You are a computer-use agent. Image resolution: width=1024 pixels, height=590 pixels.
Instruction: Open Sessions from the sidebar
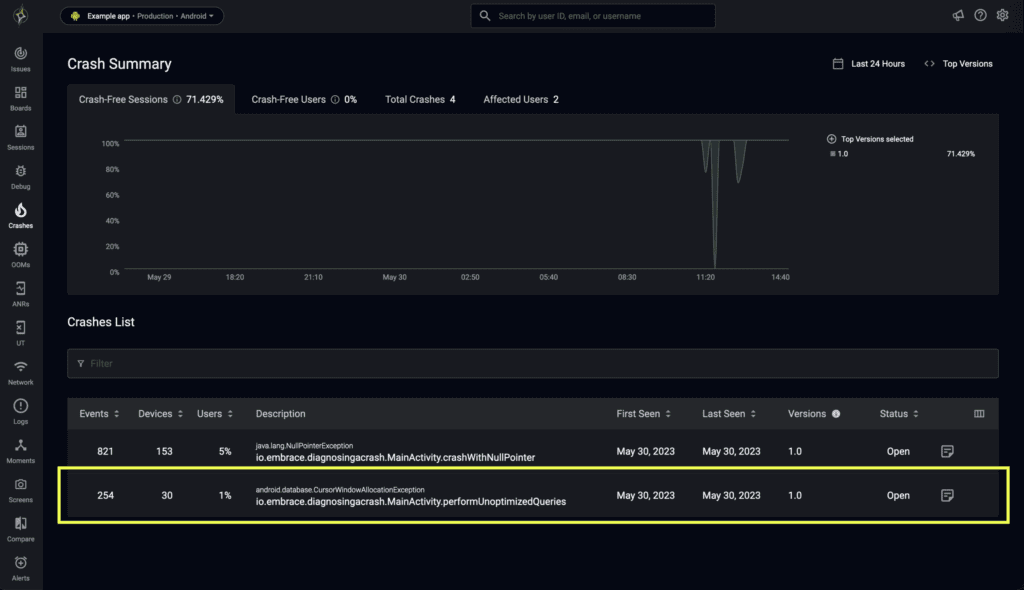pyautogui.click(x=20, y=137)
